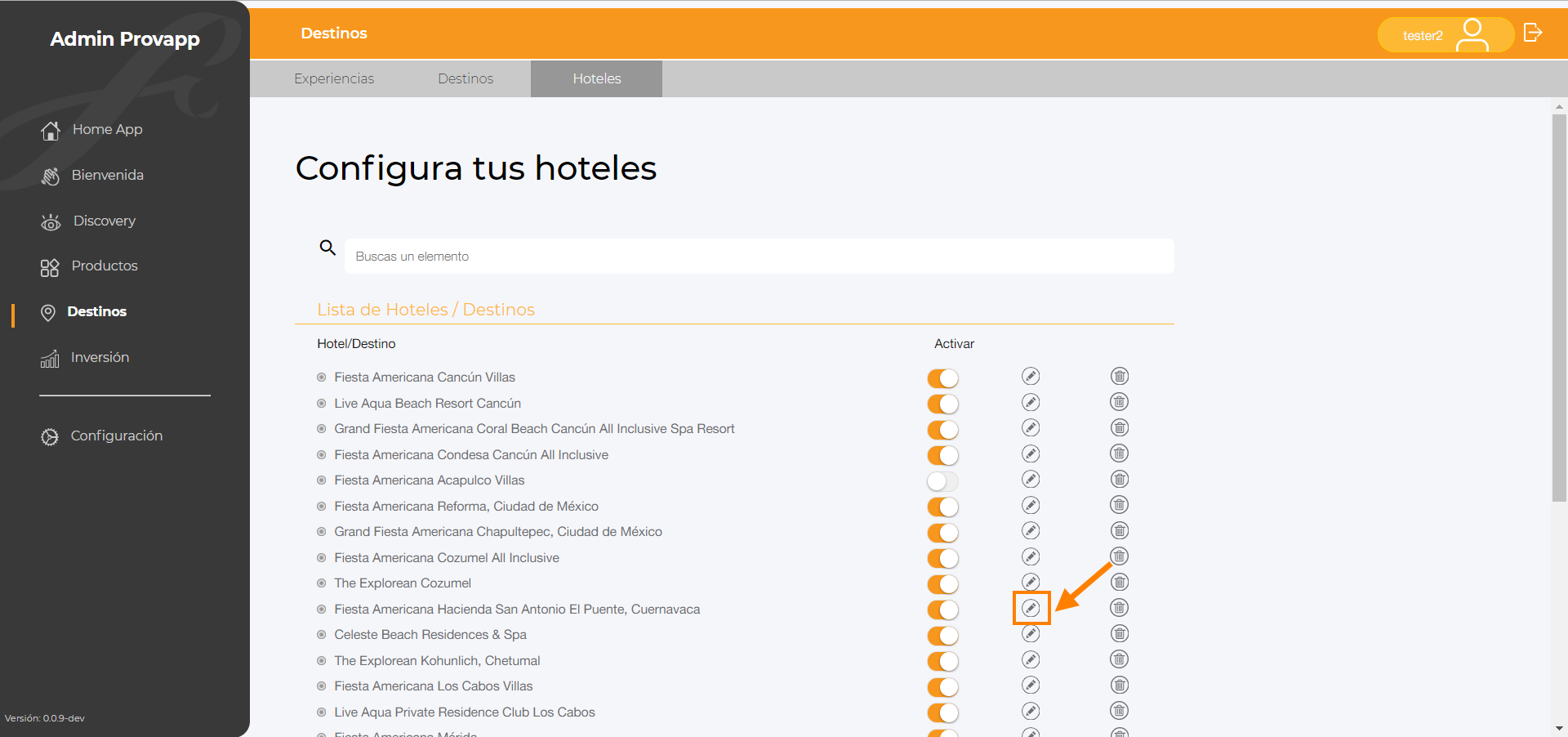Edit Live Aqua Private Residence Club entry
Viewport: 1568px width, 737px height.
pyautogui.click(x=1031, y=711)
